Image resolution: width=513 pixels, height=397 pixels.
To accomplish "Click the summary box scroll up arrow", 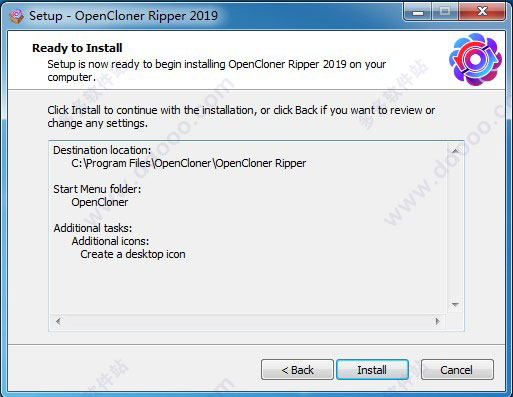I will (455, 151).
